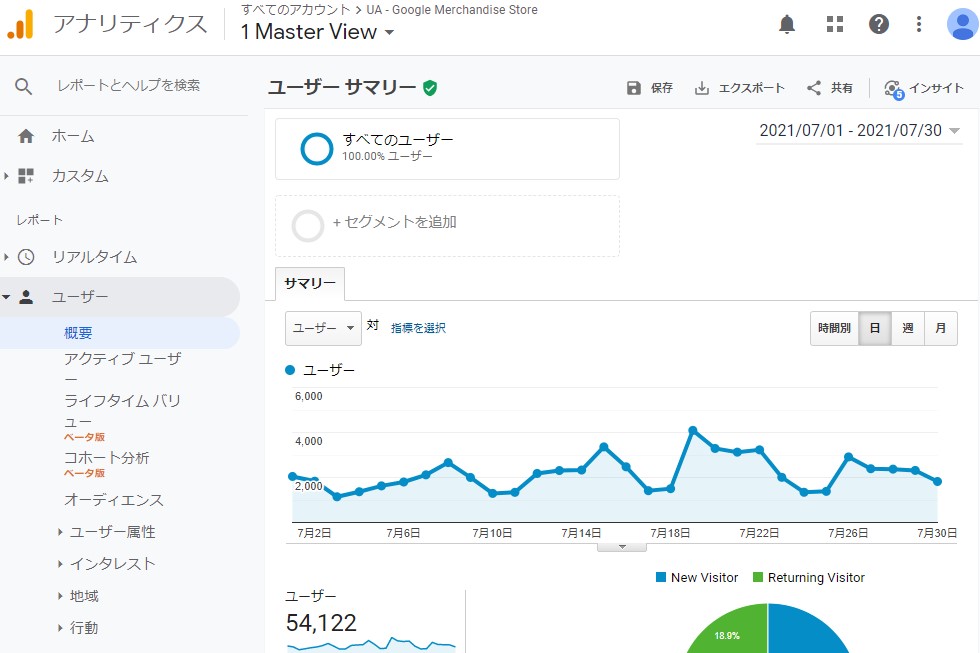Screen dimensions: 980x653
Task: Select 時間別 hourly granularity
Action: (834, 328)
